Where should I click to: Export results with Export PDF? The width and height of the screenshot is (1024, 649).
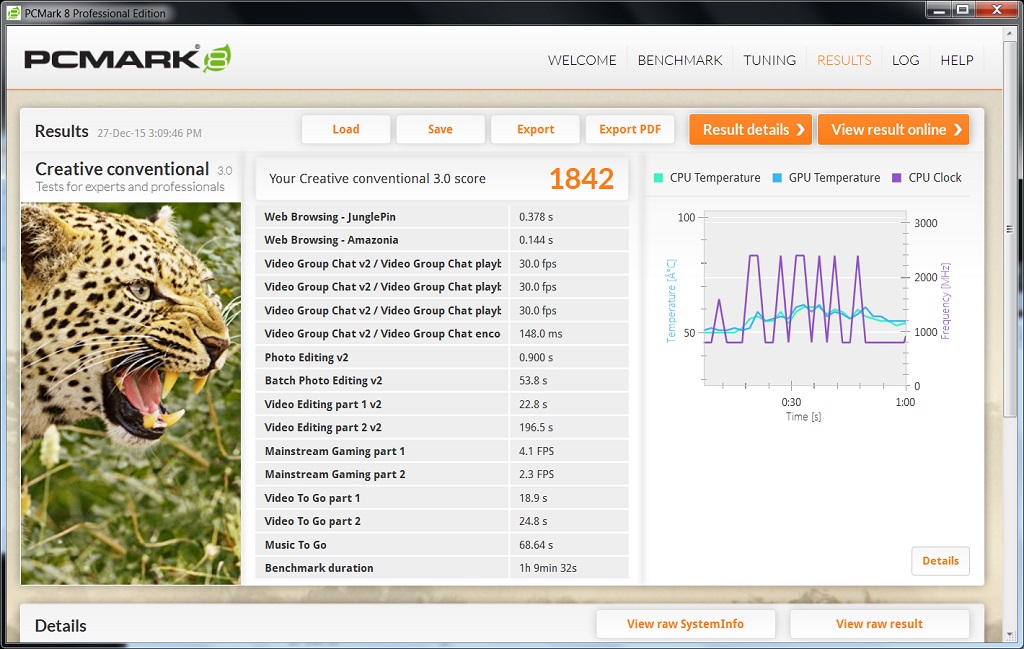(x=630, y=129)
